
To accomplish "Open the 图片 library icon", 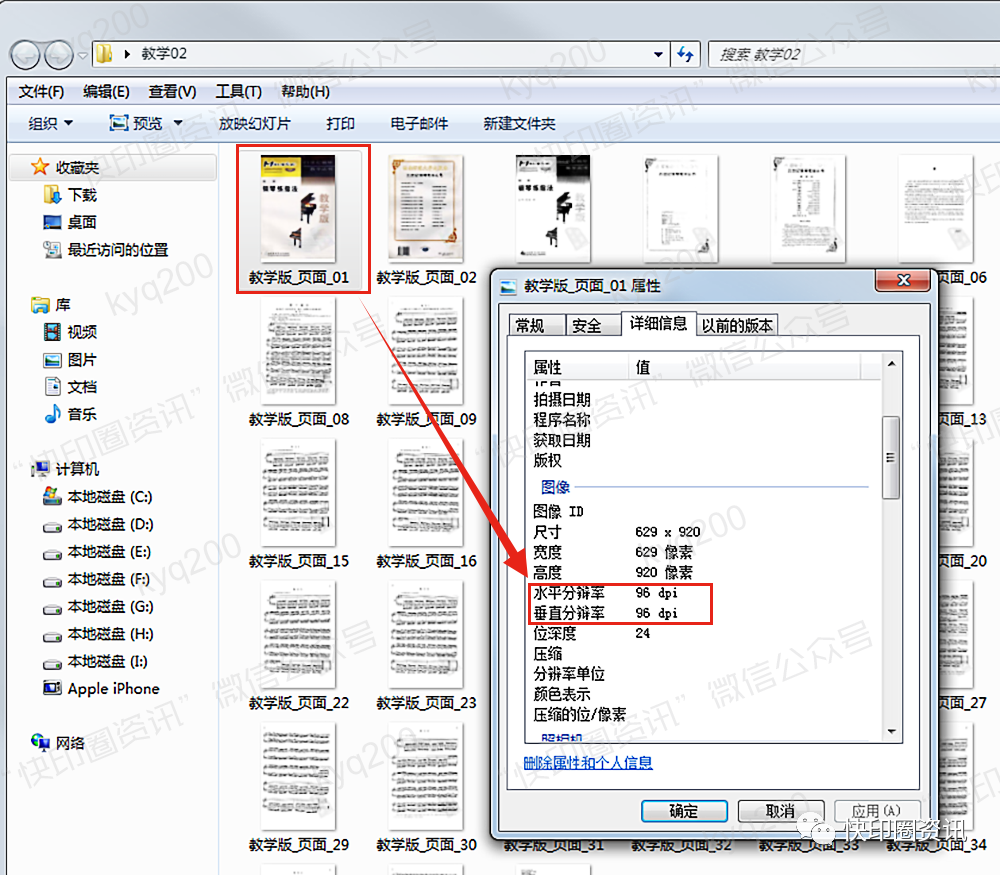I will coord(52,360).
